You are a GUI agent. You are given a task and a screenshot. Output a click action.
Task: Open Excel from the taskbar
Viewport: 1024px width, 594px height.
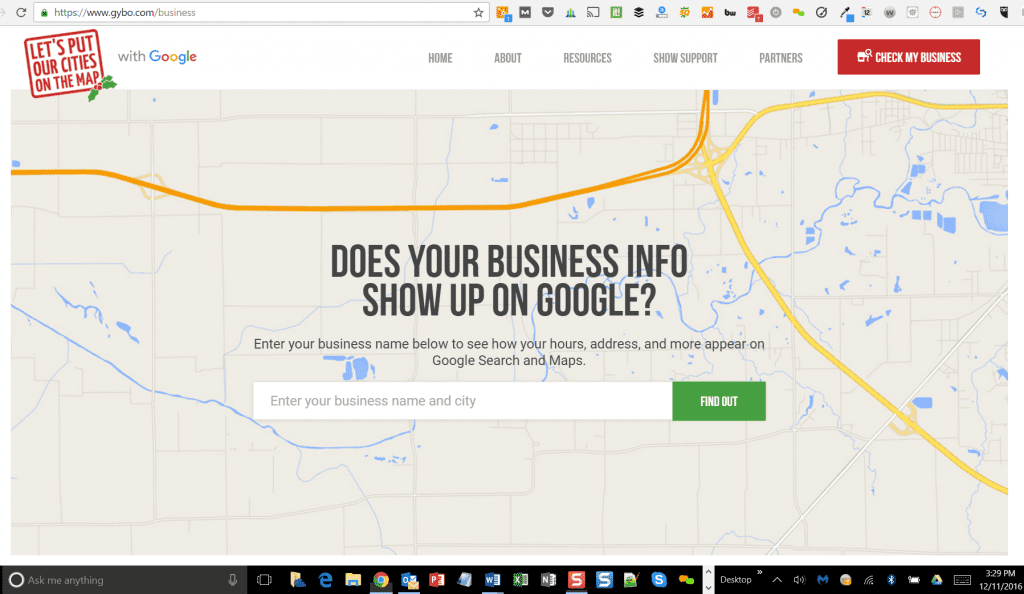pos(520,579)
